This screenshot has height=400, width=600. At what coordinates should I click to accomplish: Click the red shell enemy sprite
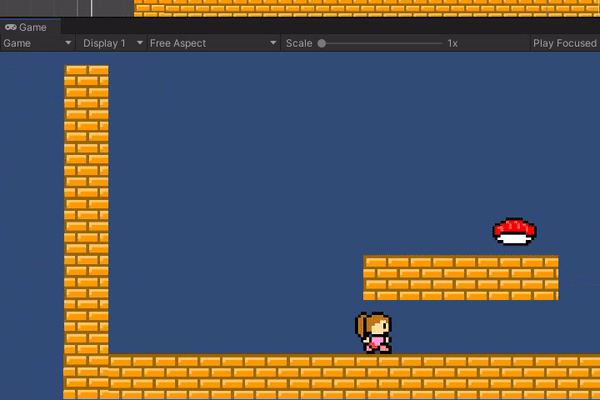point(515,231)
